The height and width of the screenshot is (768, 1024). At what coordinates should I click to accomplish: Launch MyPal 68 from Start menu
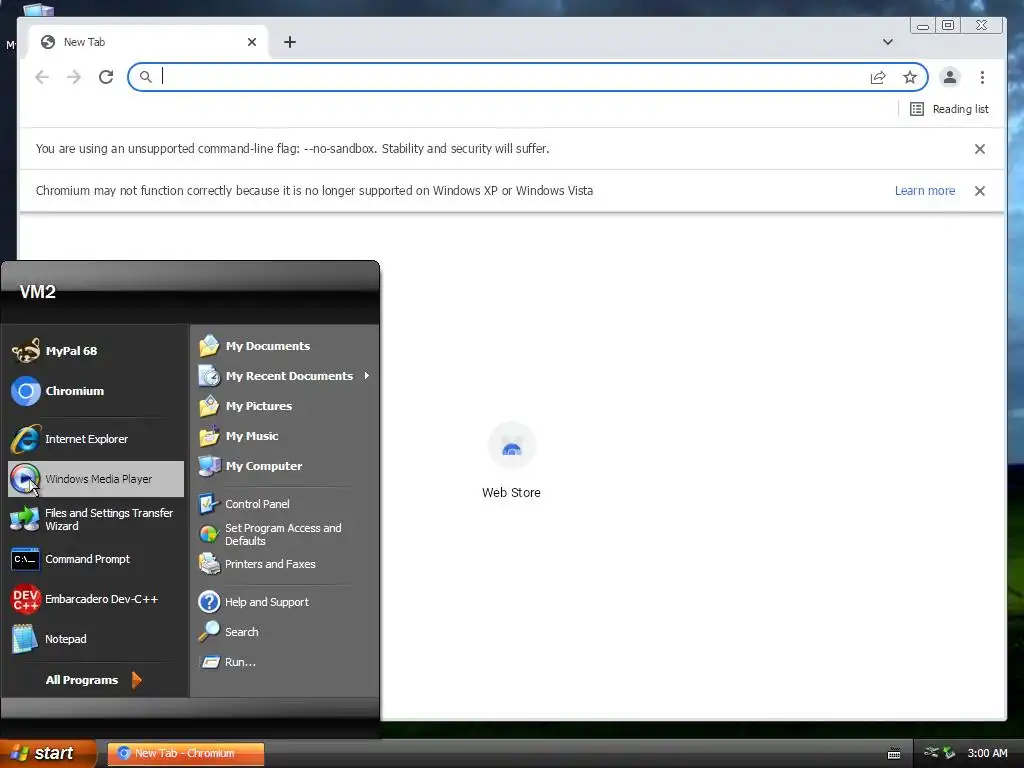[x=95, y=351]
